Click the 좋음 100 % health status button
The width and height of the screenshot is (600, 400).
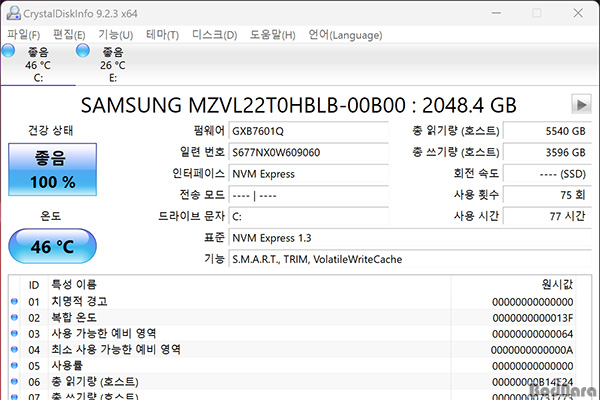52,170
